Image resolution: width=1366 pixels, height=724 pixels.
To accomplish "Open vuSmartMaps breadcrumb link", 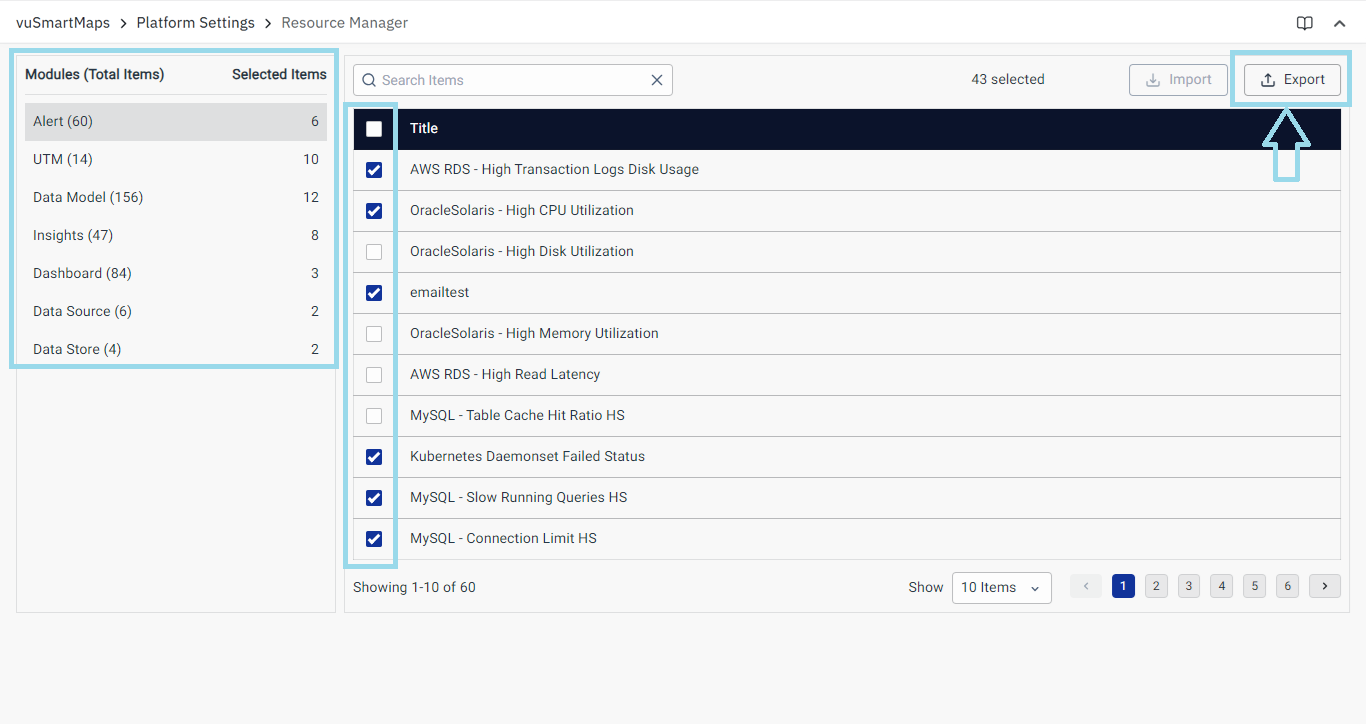I will tap(63, 22).
